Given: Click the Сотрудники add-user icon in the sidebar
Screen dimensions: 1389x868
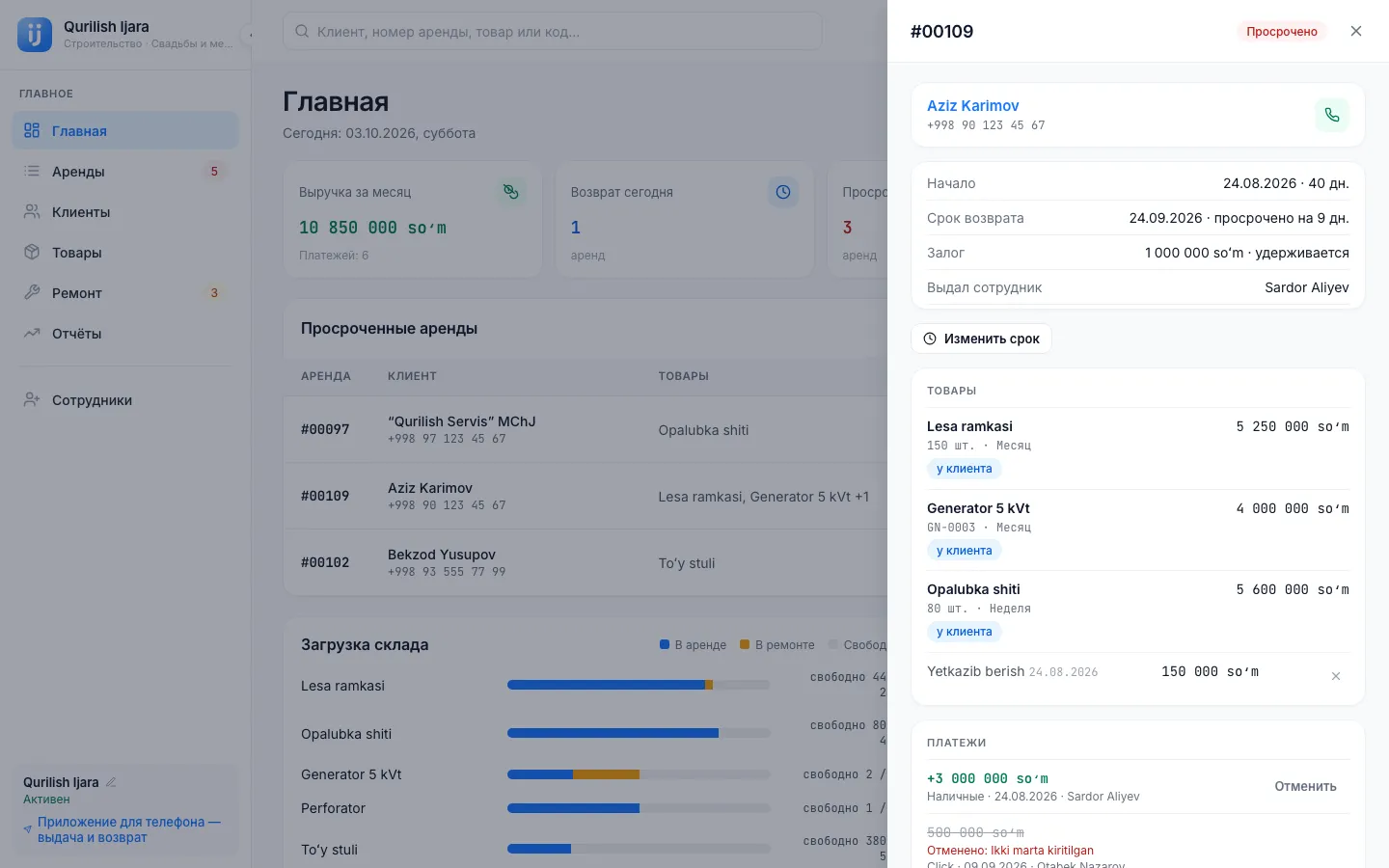Looking at the screenshot, I should tap(32, 399).
